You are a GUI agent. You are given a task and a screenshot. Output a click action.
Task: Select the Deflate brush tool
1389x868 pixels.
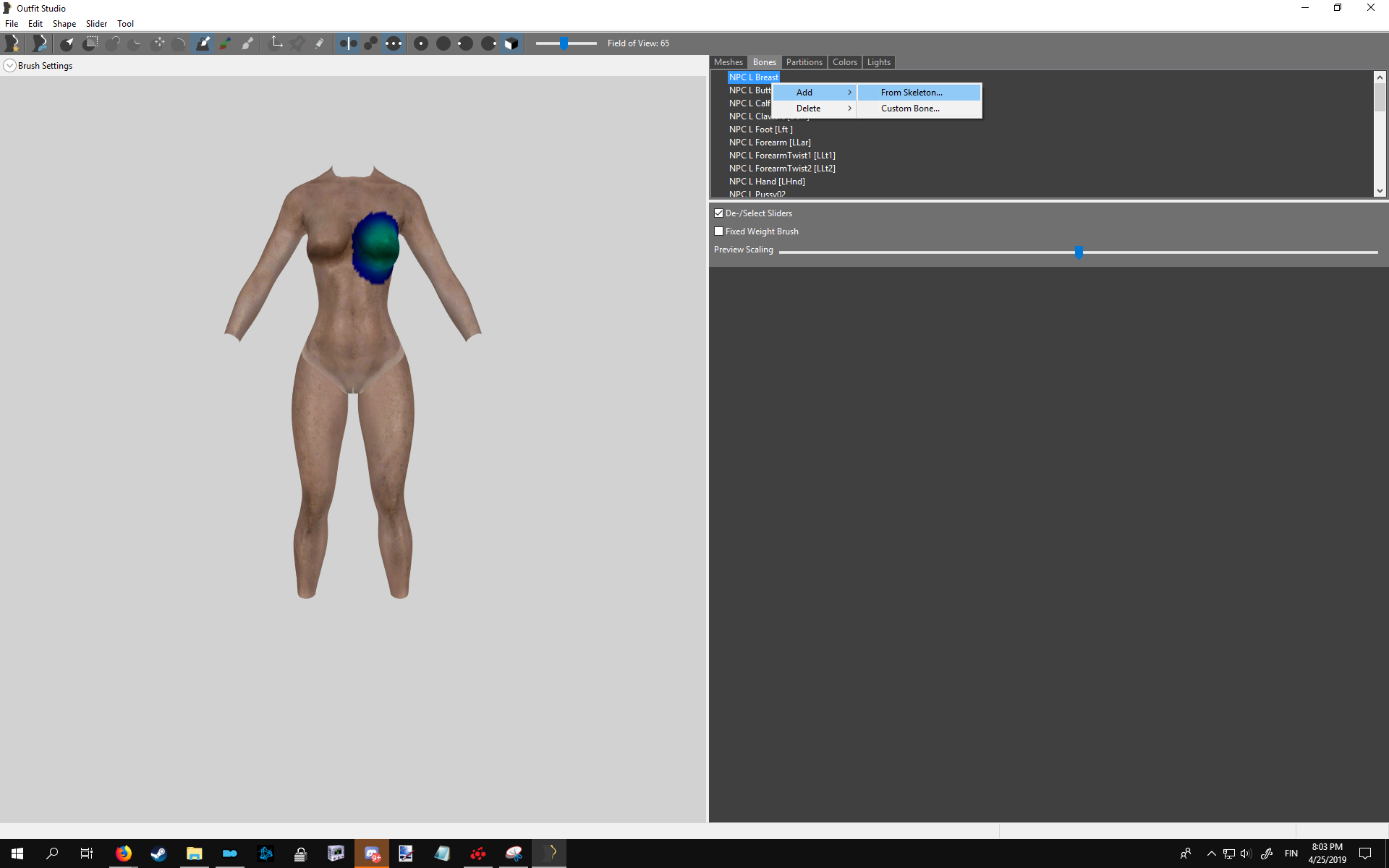coord(135,43)
